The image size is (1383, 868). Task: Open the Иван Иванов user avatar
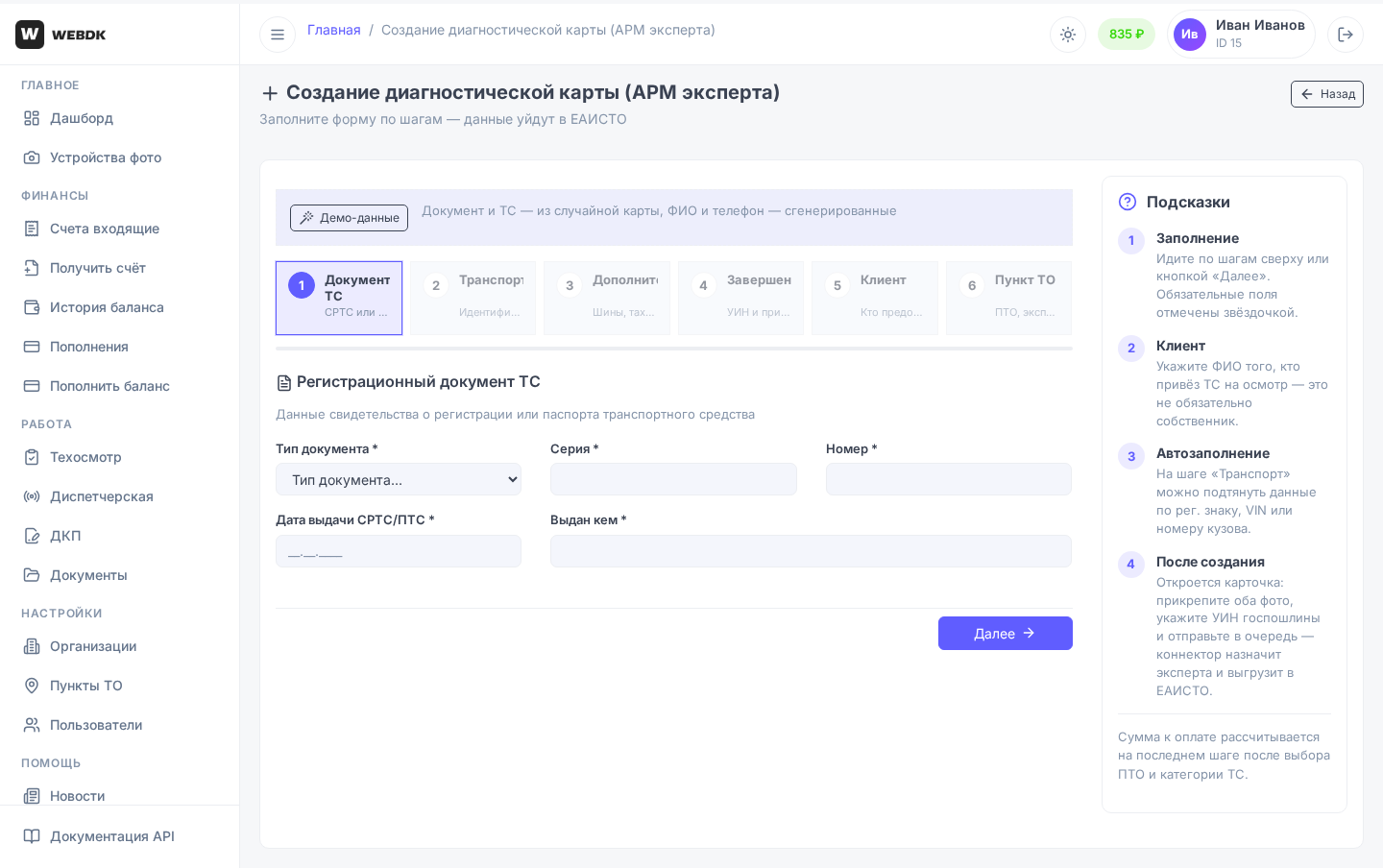pos(1190,35)
